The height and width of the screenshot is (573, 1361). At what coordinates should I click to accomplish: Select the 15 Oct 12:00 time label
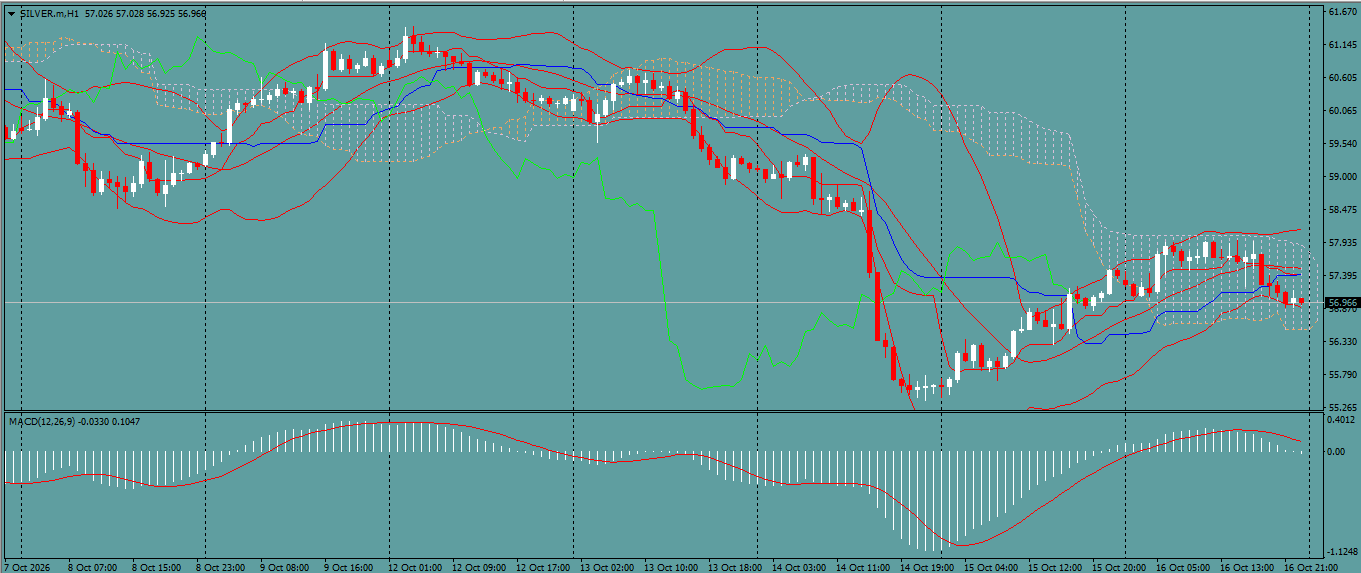coord(1056,567)
